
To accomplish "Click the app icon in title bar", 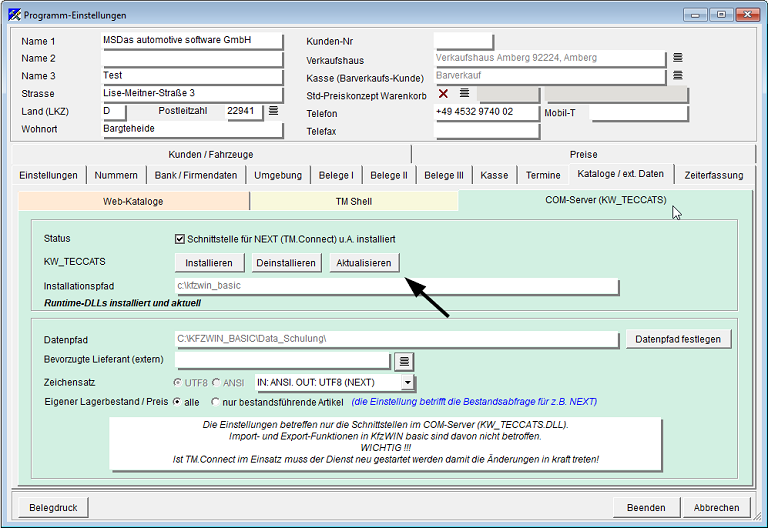I will pyautogui.click(x=14, y=15).
